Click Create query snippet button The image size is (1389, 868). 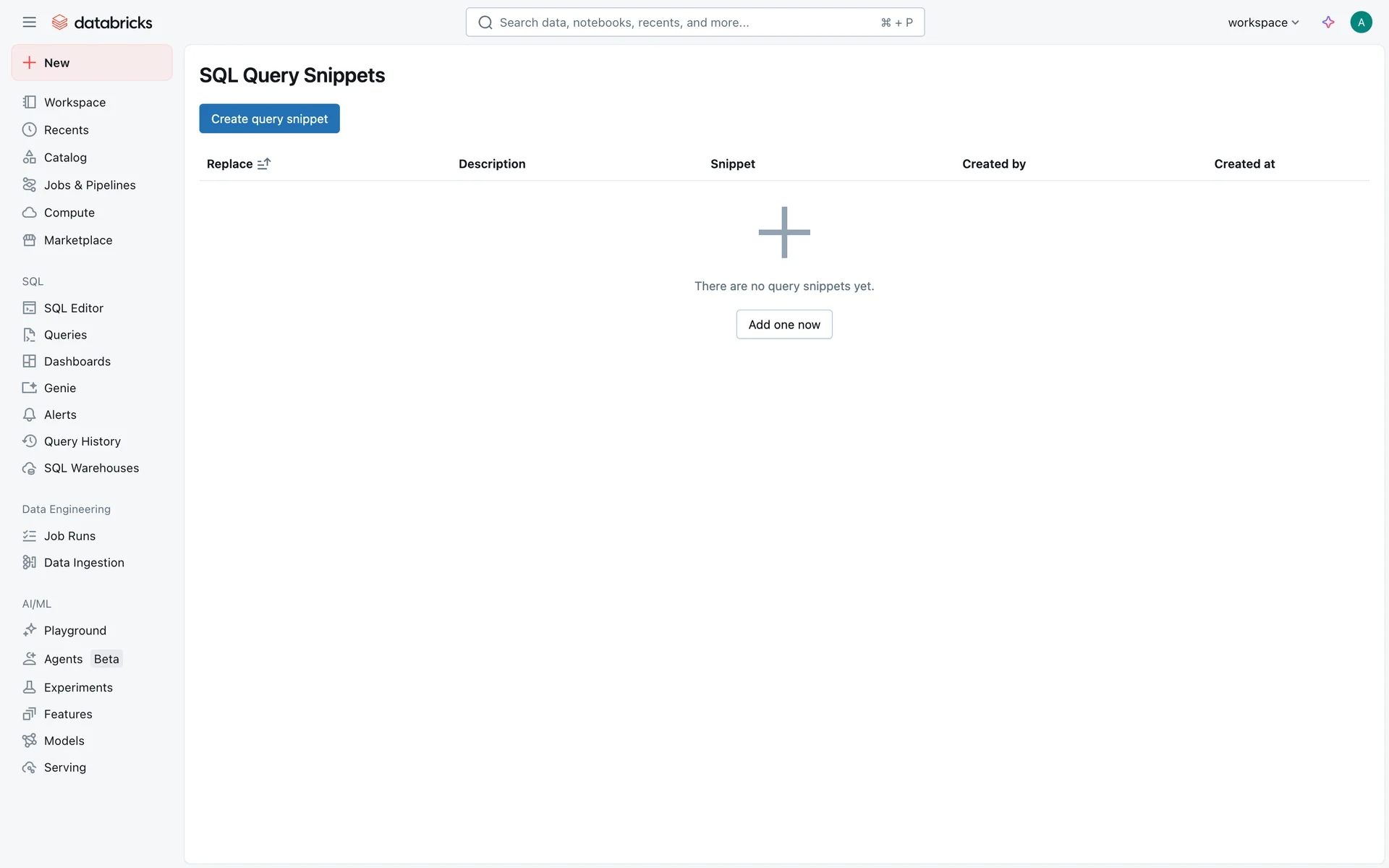(269, 119)
